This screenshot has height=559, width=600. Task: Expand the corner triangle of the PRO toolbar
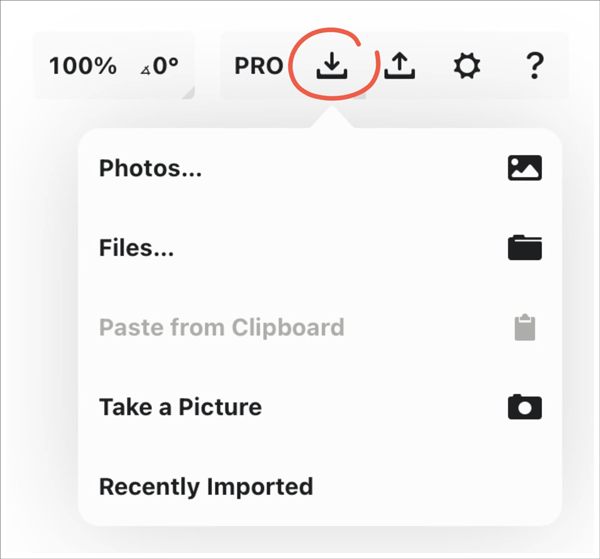(360, 94)
